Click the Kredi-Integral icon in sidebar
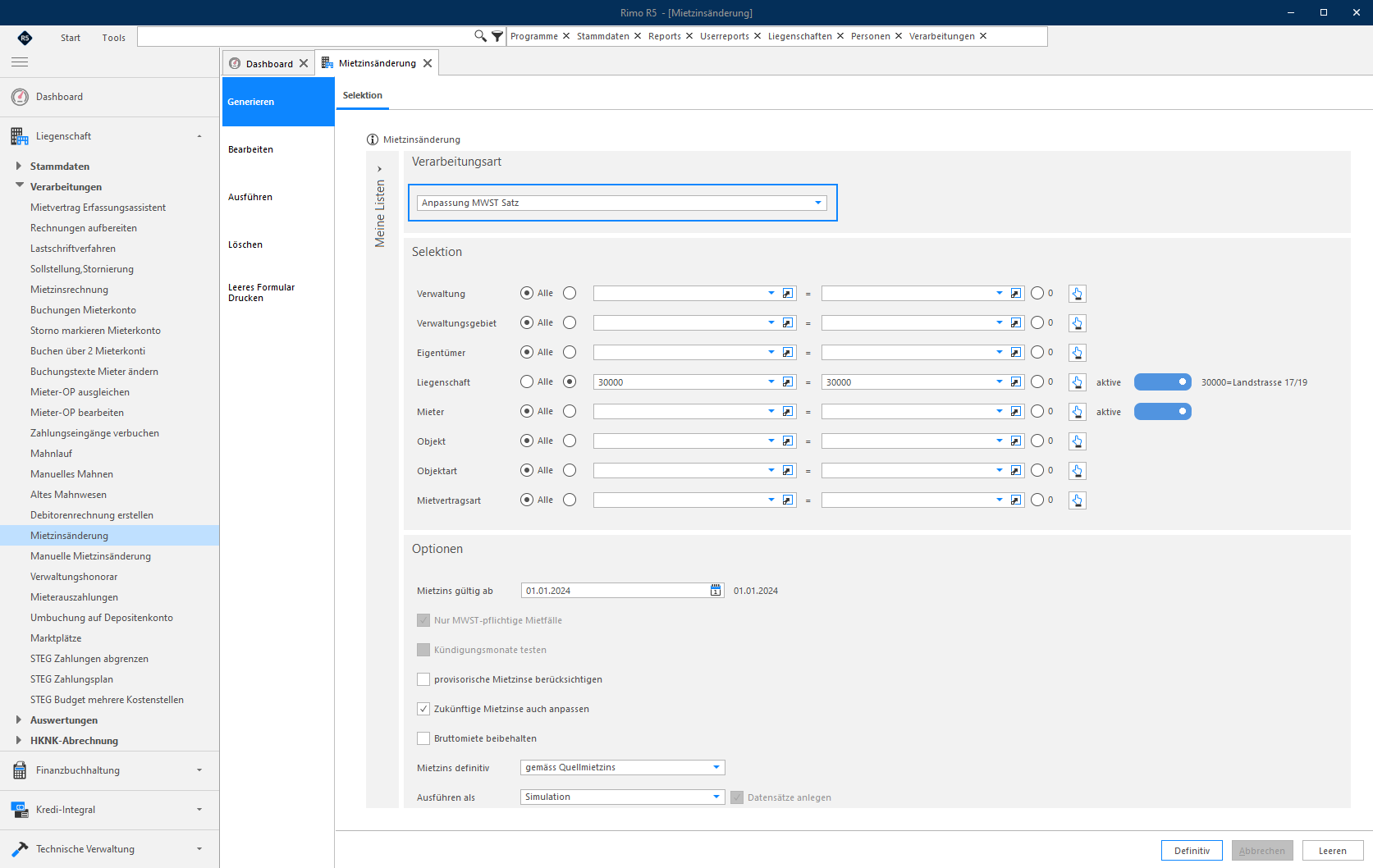 (20, 810)
